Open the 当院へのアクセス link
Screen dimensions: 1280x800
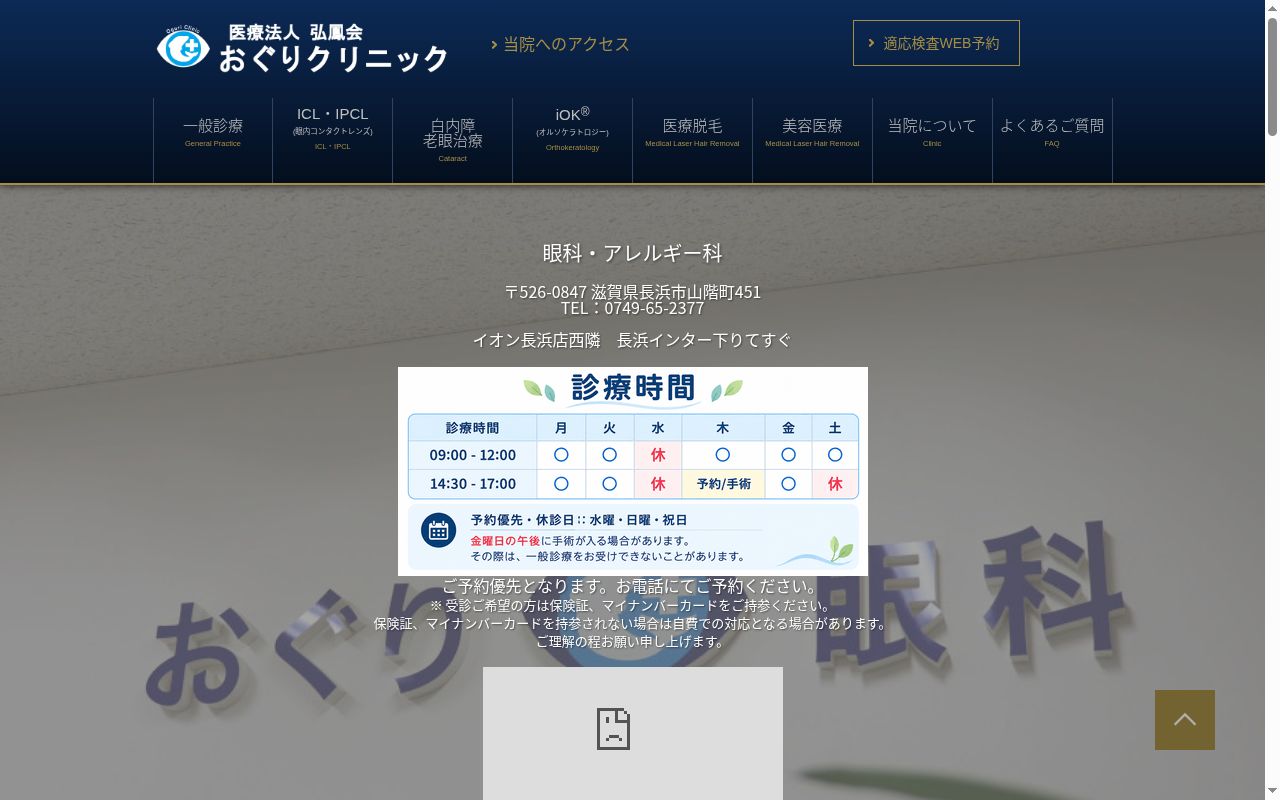point(561,44)
